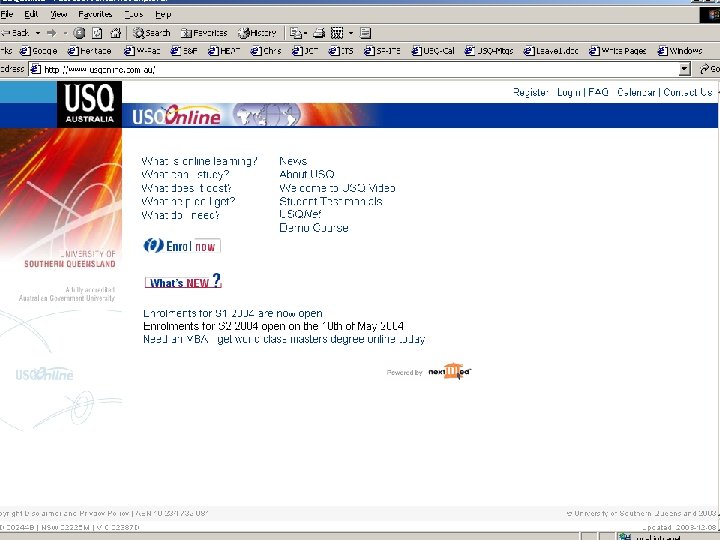
Task: Open the Student Testimonials link
Action: coord(331,201)
